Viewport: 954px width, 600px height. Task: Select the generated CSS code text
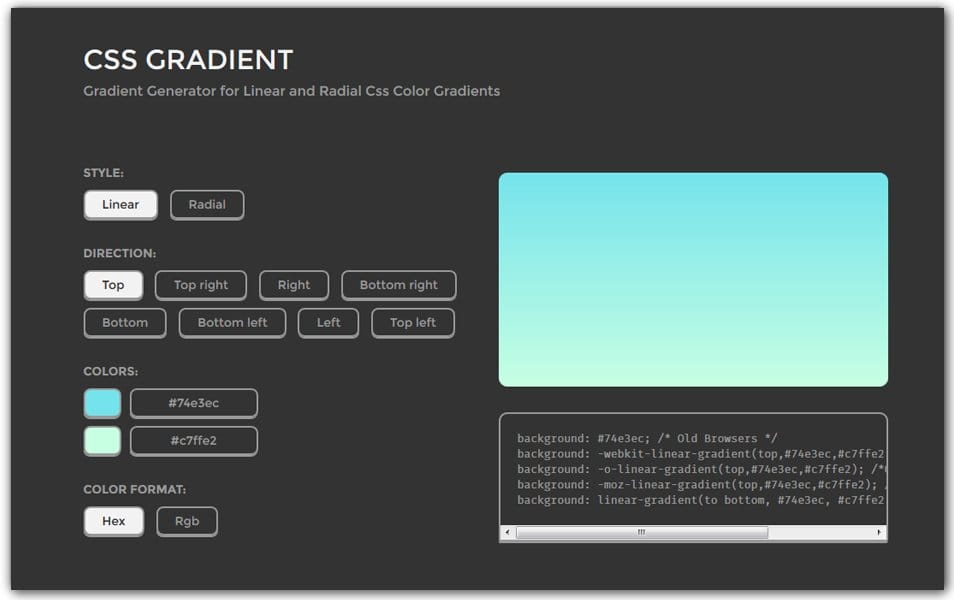(690, 468)
